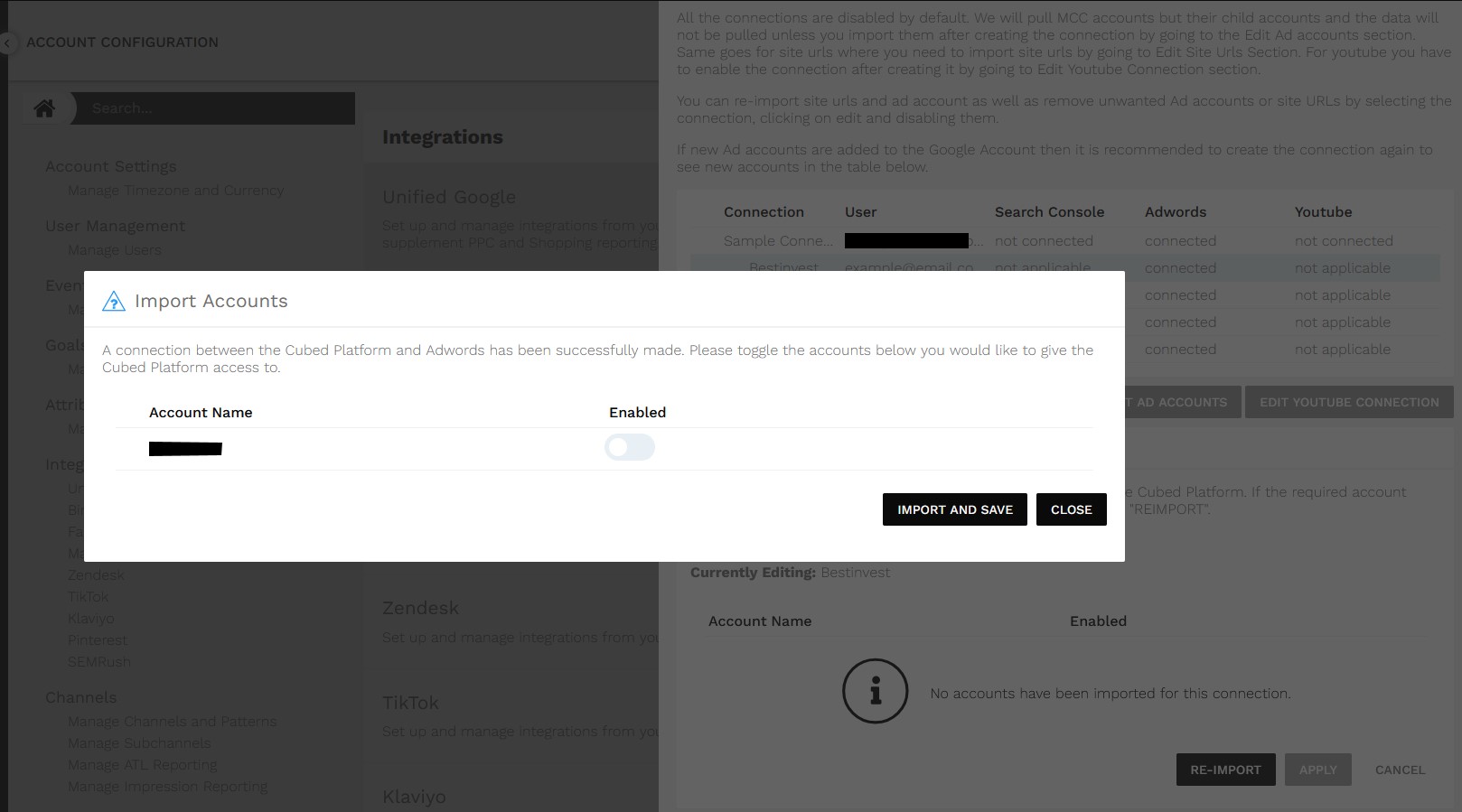Toggle the Enabled switch for the account
This screenshot has height=812, width=1462.
(x=630, y=447)
